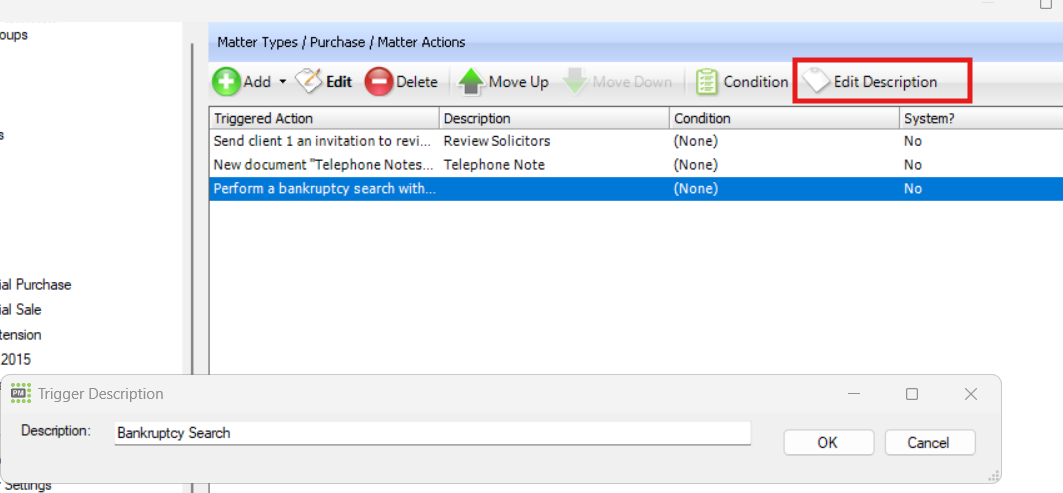
Task: Click the Move Up green arrow
Action: click(x=503, y=82)
